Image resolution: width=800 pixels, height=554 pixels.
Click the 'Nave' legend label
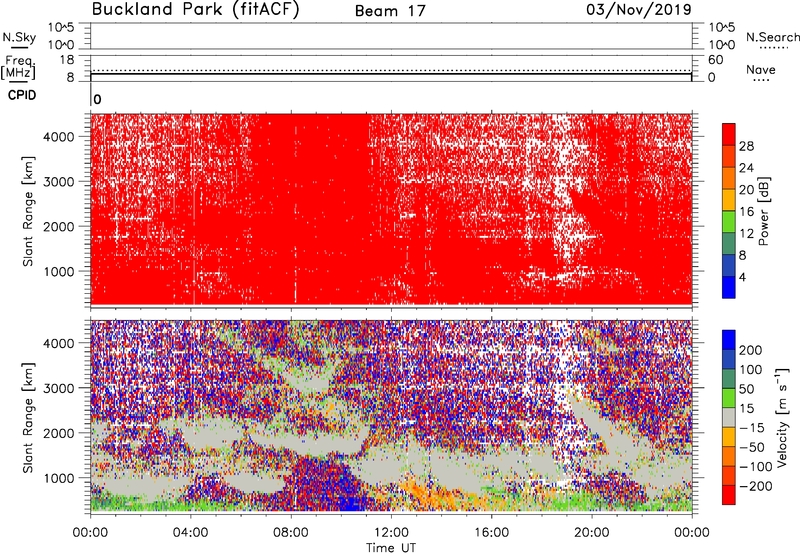(x=761, y=69)
